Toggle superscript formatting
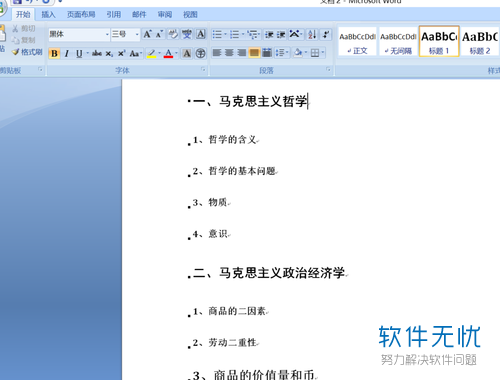The image size is (500, 380). tap(121, 53)
